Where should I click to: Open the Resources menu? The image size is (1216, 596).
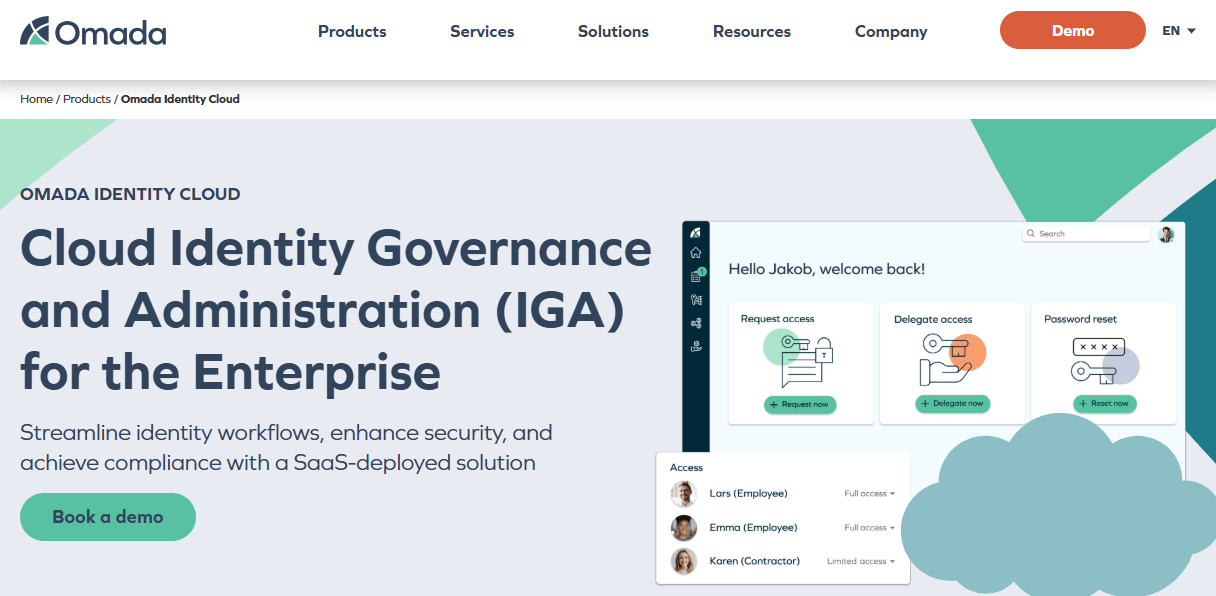752,31
